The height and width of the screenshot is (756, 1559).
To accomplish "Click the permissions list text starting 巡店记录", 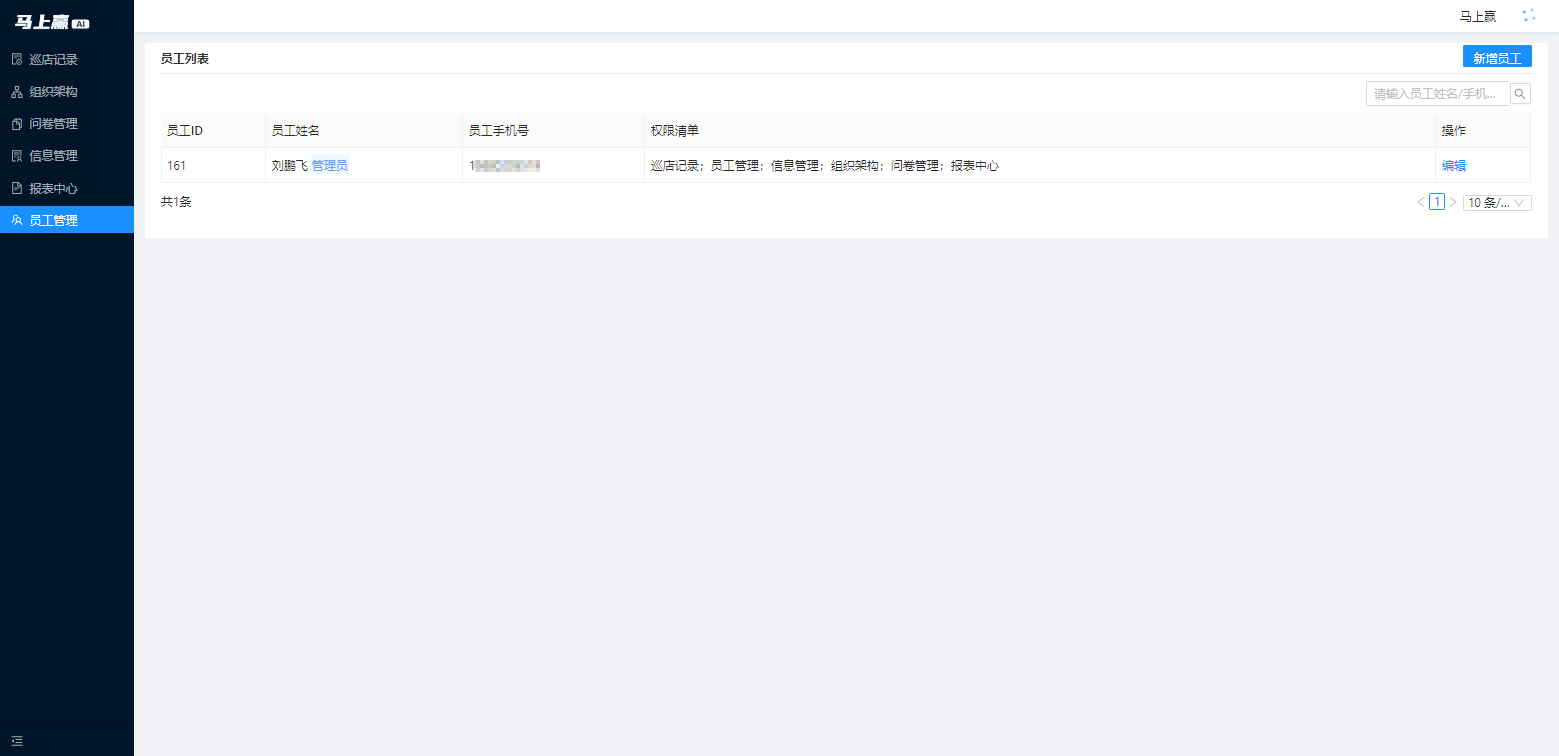I will 825,166.
